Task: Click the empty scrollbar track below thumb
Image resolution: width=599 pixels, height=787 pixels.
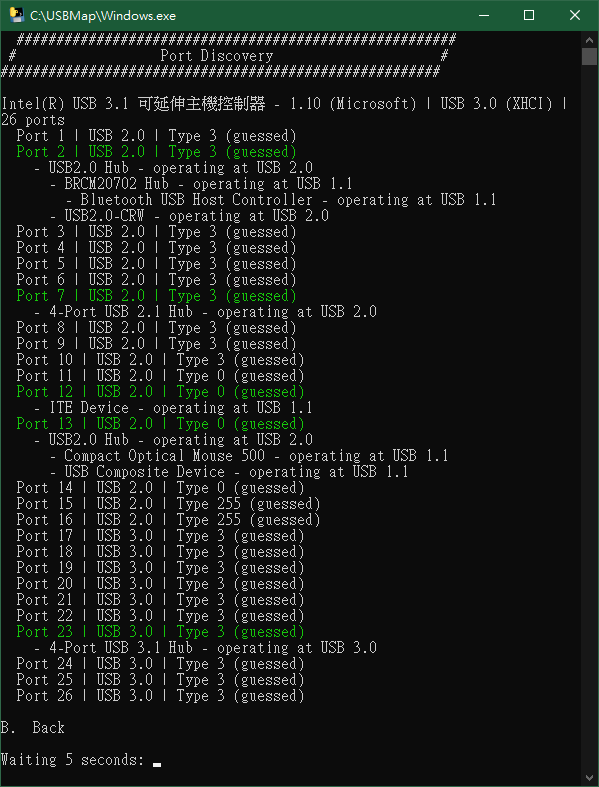Action: pos(589,417)
